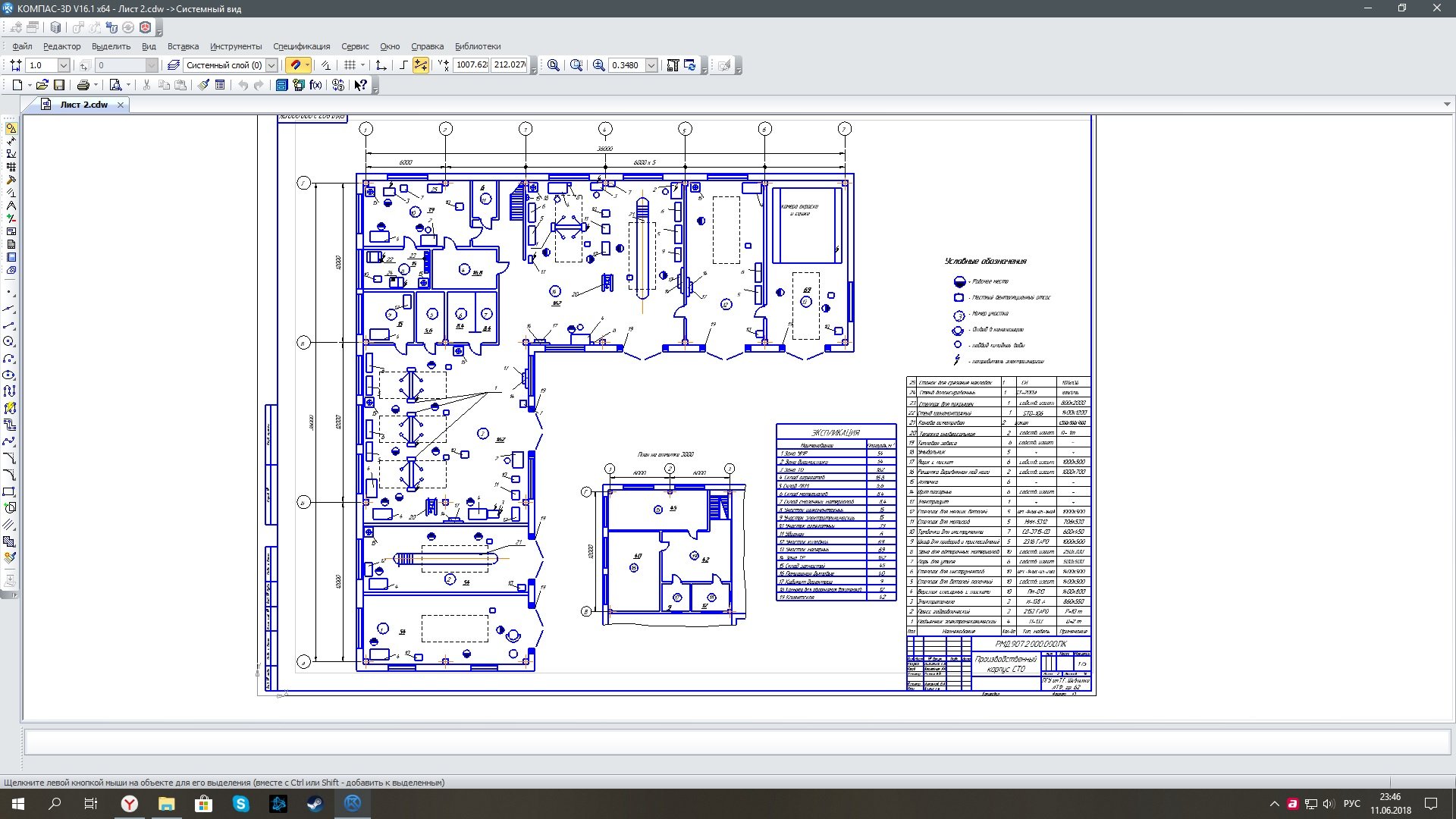This screenshot has height=819, width=1456.
Task: Expand the Системный слой (0) layer dropdown
Action: click(271, 65)
